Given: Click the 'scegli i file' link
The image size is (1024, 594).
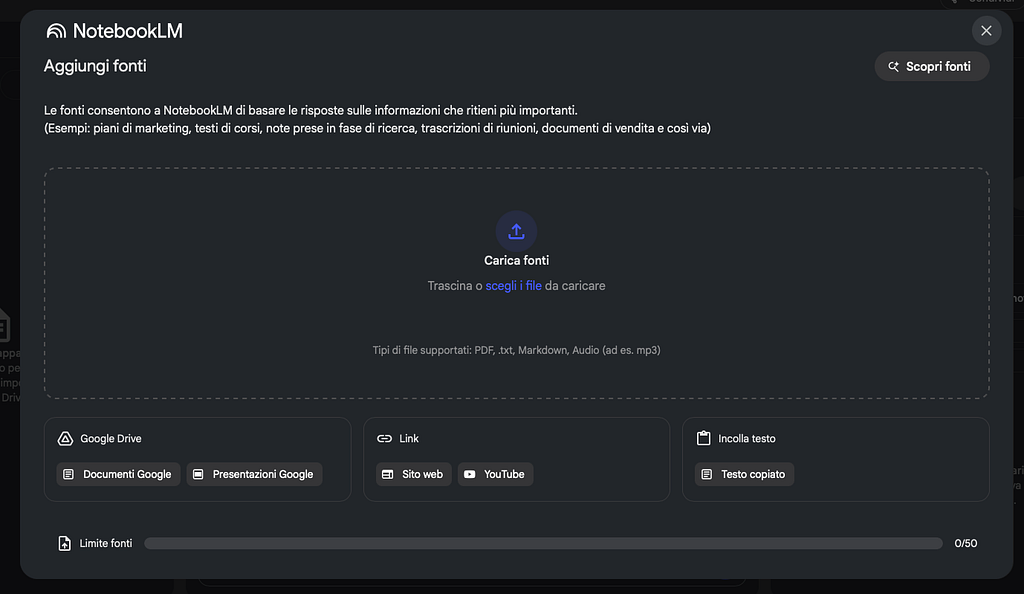Looking at the screenshot, I should click(513, 286).
